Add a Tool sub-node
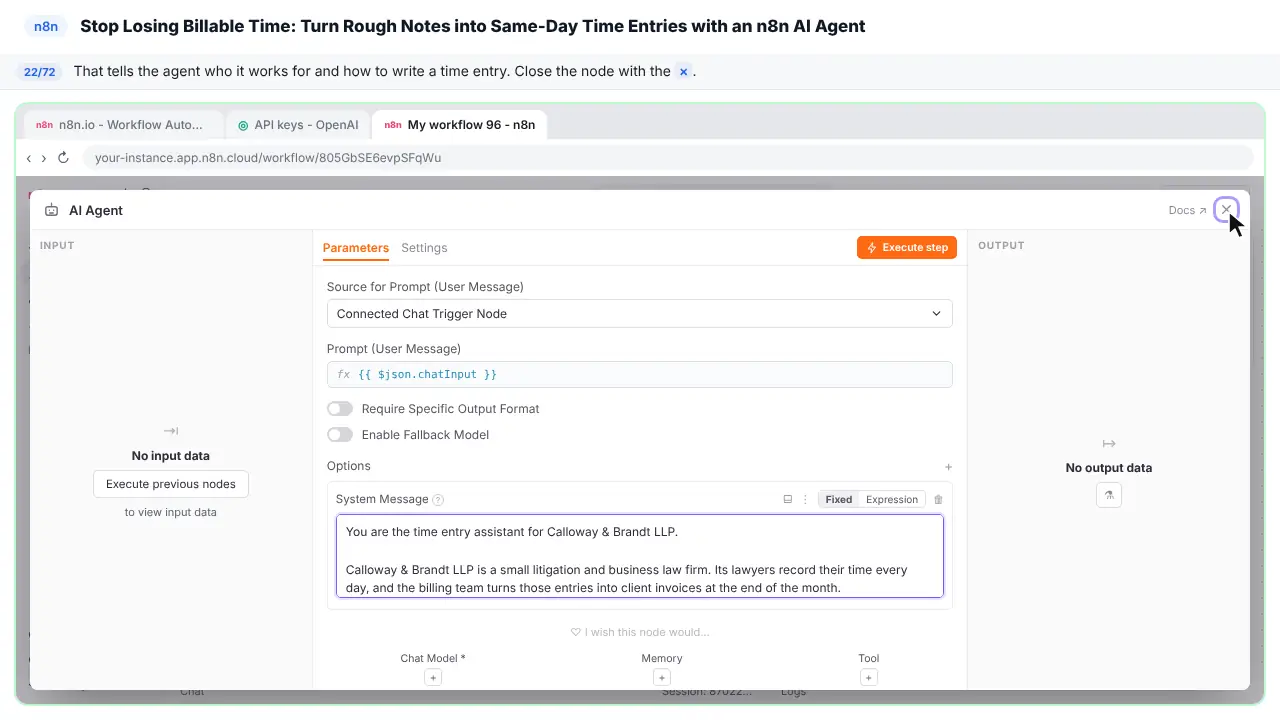Screen dimensions: 1280x720 [x=869, y=678]
